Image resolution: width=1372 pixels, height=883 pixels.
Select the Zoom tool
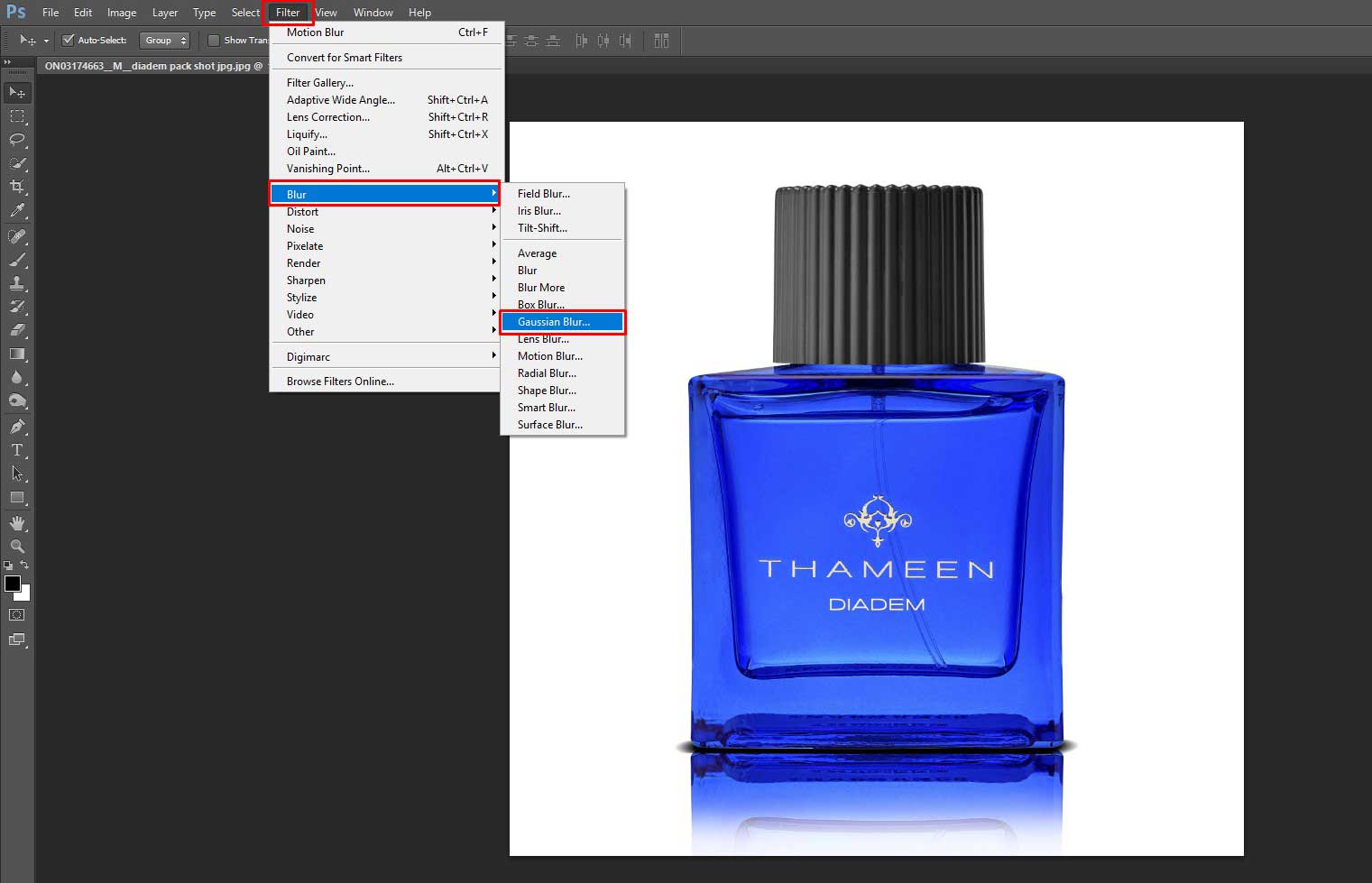[17, 546]
